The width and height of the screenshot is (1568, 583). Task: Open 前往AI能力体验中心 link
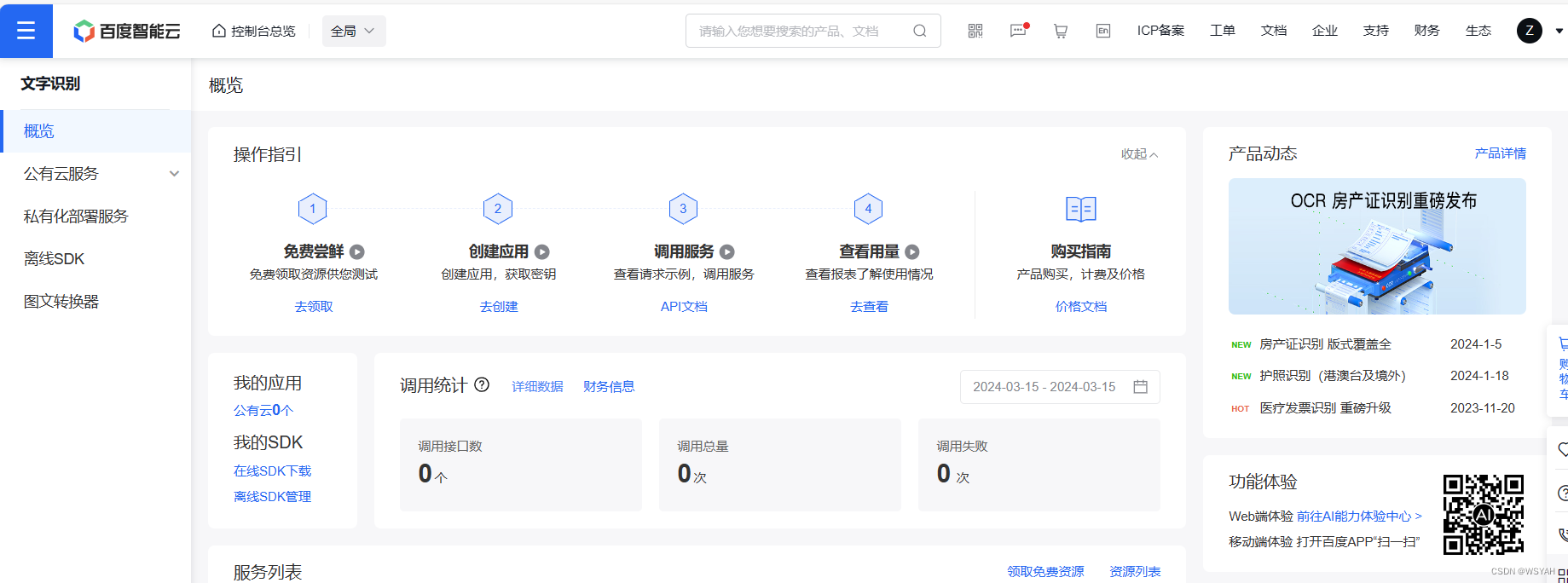1359,517
